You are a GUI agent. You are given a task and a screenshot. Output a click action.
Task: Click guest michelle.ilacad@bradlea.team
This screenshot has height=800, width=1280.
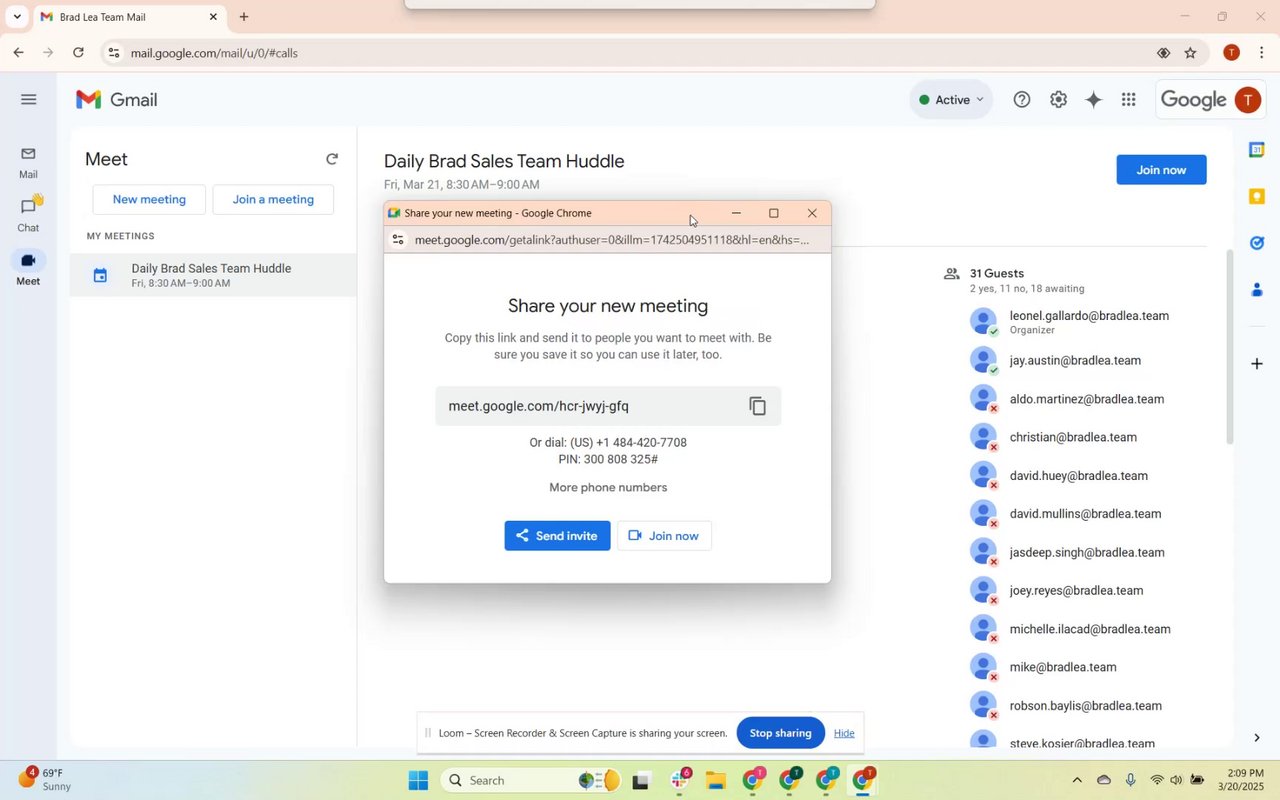(x=1089, y=629)
